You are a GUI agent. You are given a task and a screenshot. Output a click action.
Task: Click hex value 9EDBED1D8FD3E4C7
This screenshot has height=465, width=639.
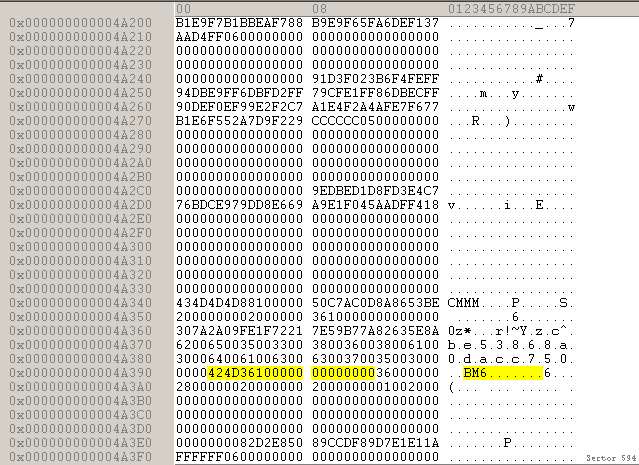376,190
